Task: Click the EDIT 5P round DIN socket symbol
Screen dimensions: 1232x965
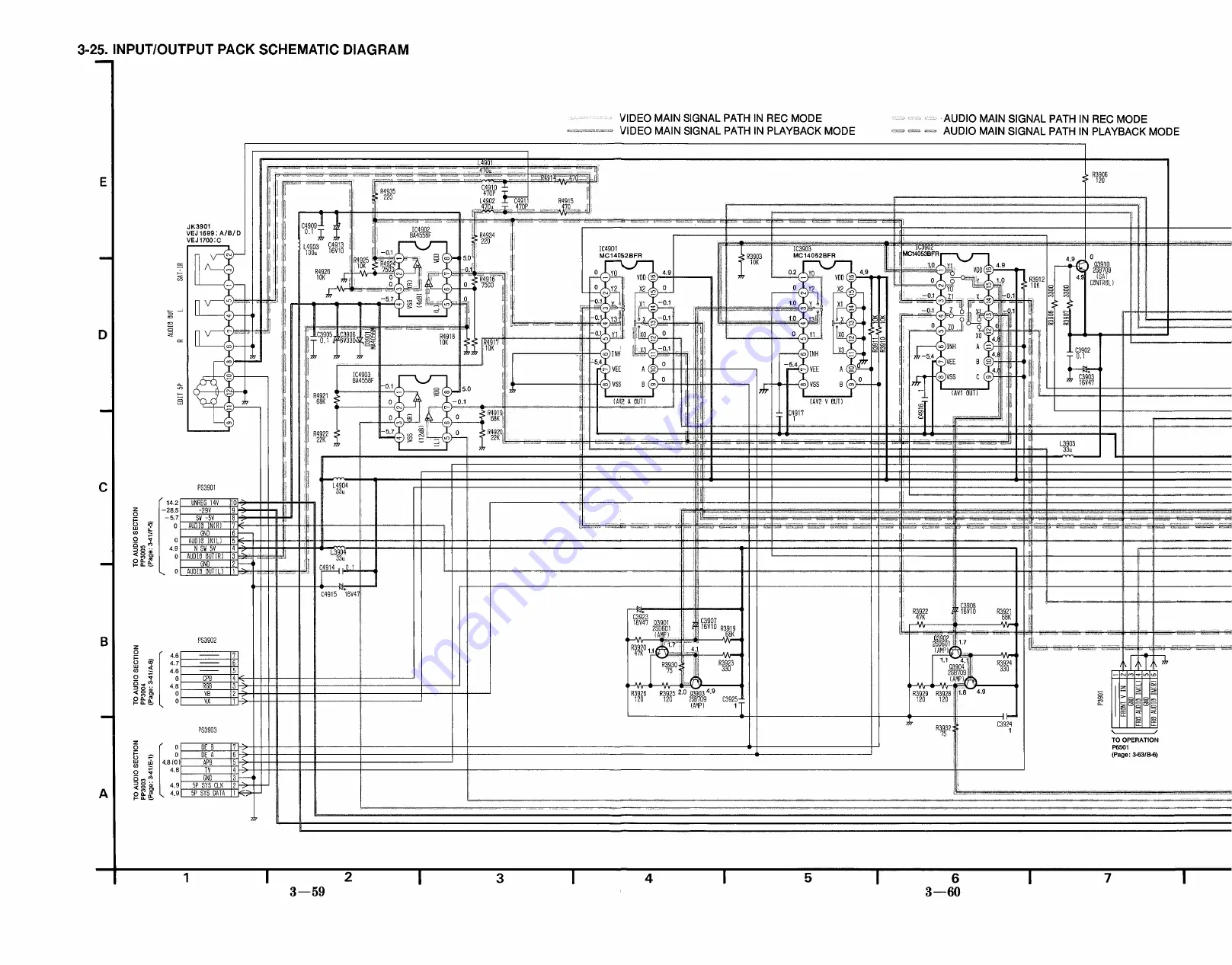Action: 205,393
